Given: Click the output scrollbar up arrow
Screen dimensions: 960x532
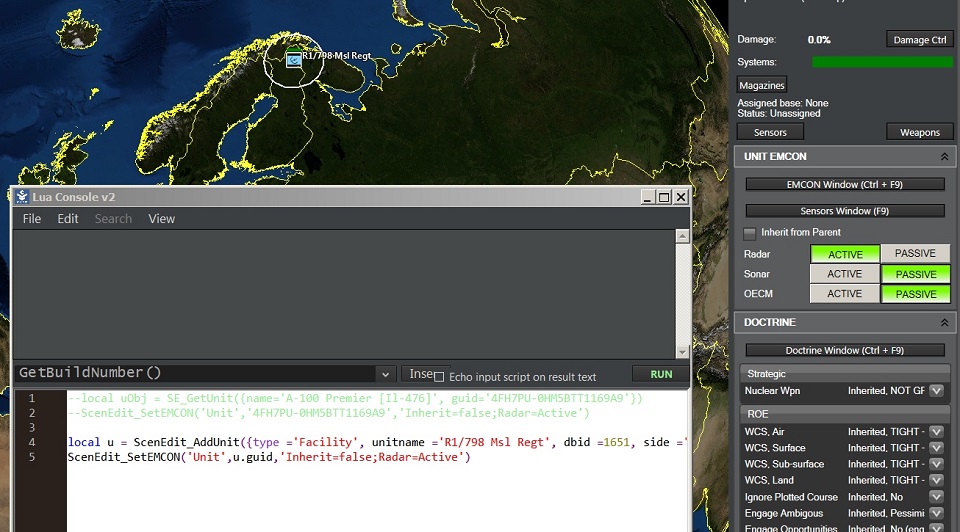Looking at the screenshot, I should [x=682, y=236].
